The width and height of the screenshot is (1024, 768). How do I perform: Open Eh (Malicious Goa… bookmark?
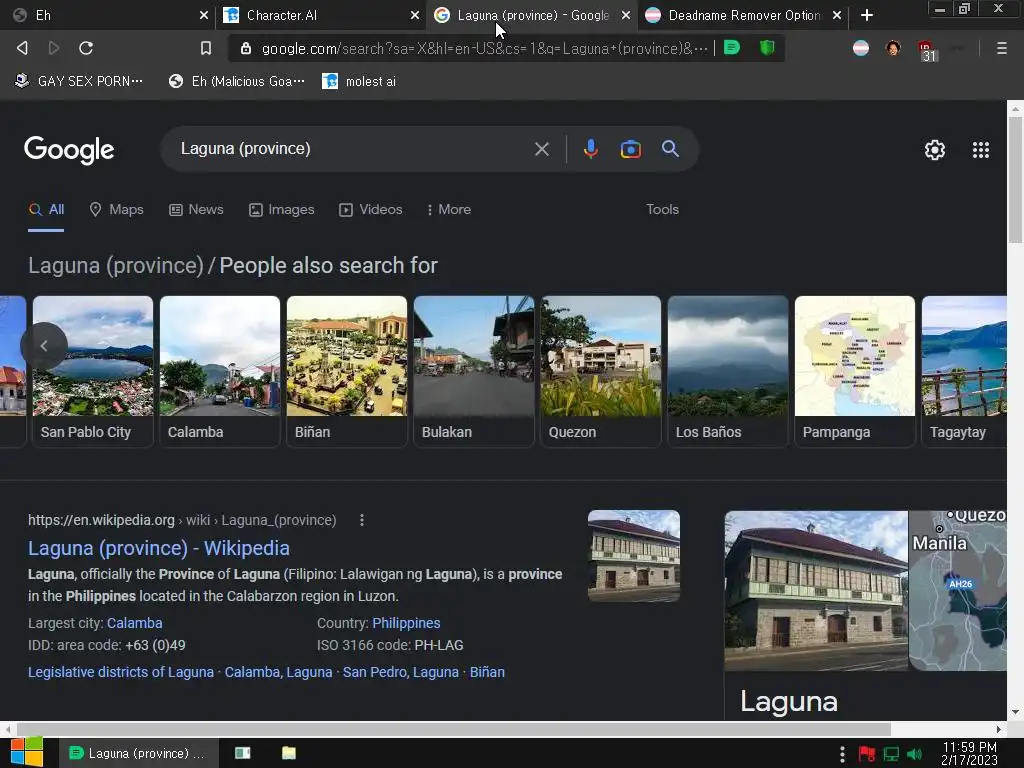(236, 81)
